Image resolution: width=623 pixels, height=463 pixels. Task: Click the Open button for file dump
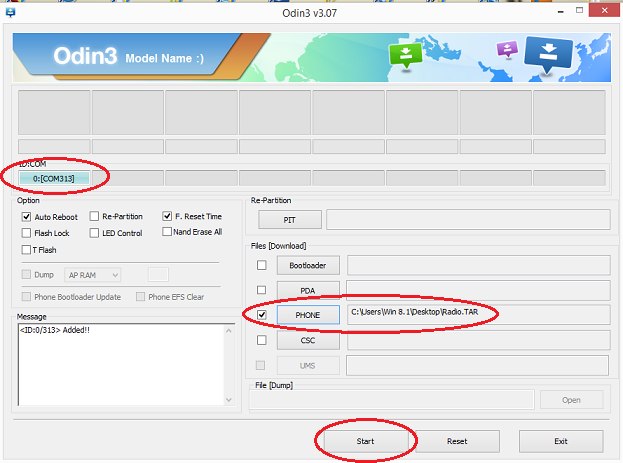(x=571, y=400)
